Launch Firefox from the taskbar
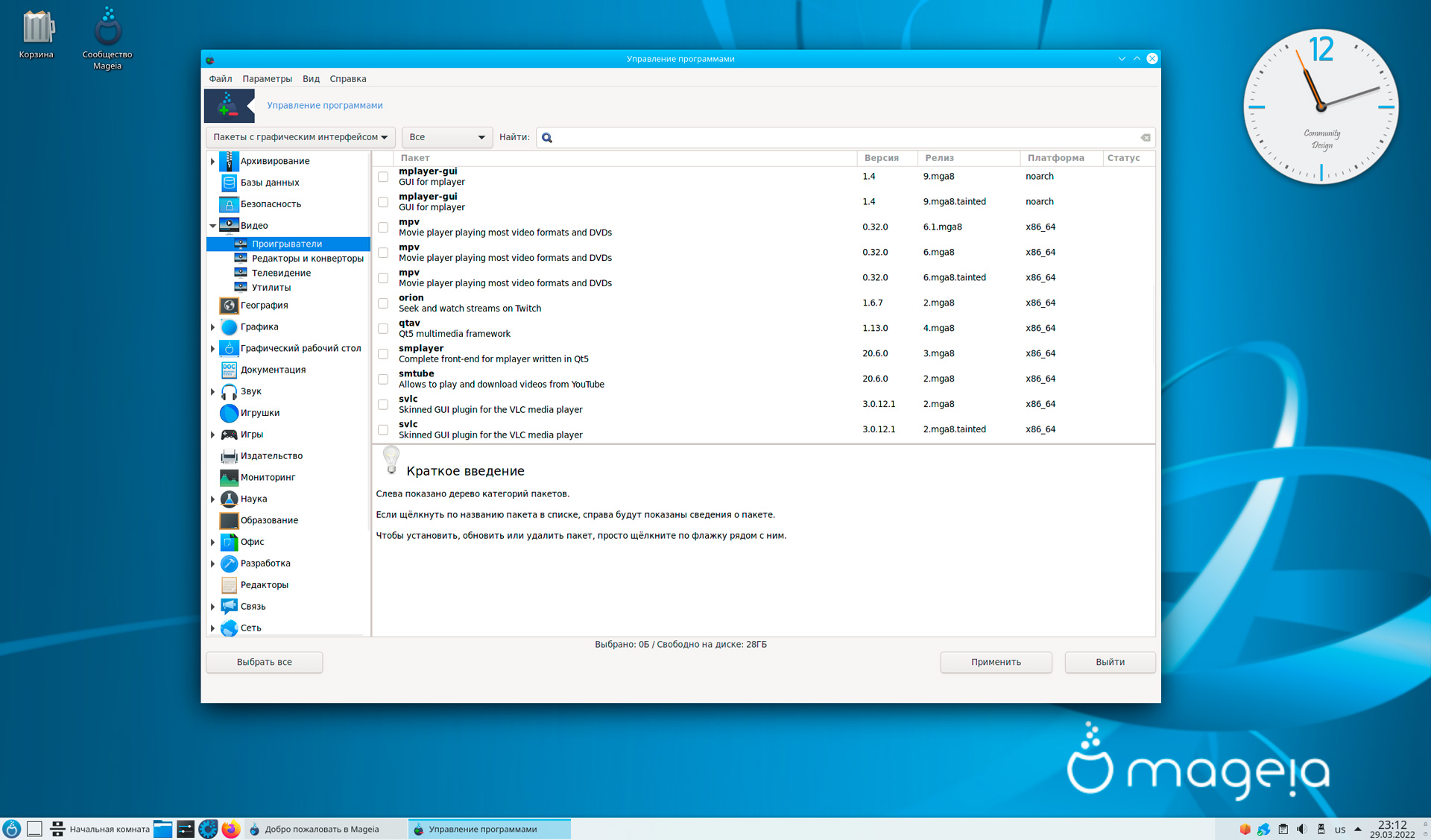 [x=231, y=829]
